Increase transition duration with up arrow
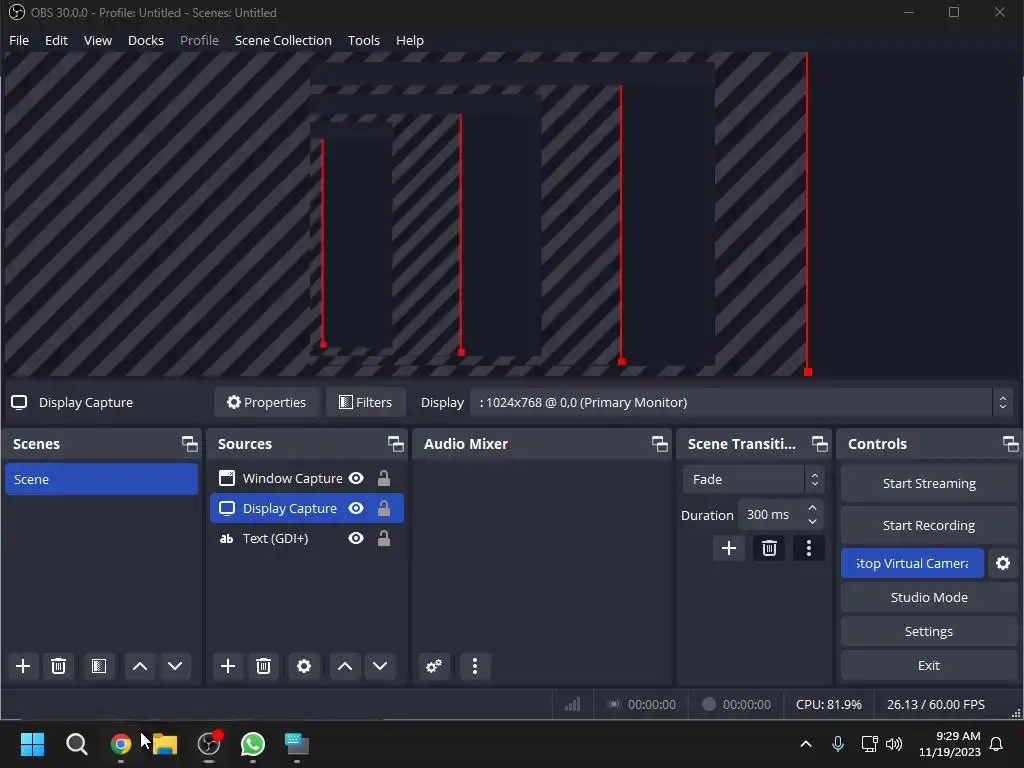 (812, 507)
